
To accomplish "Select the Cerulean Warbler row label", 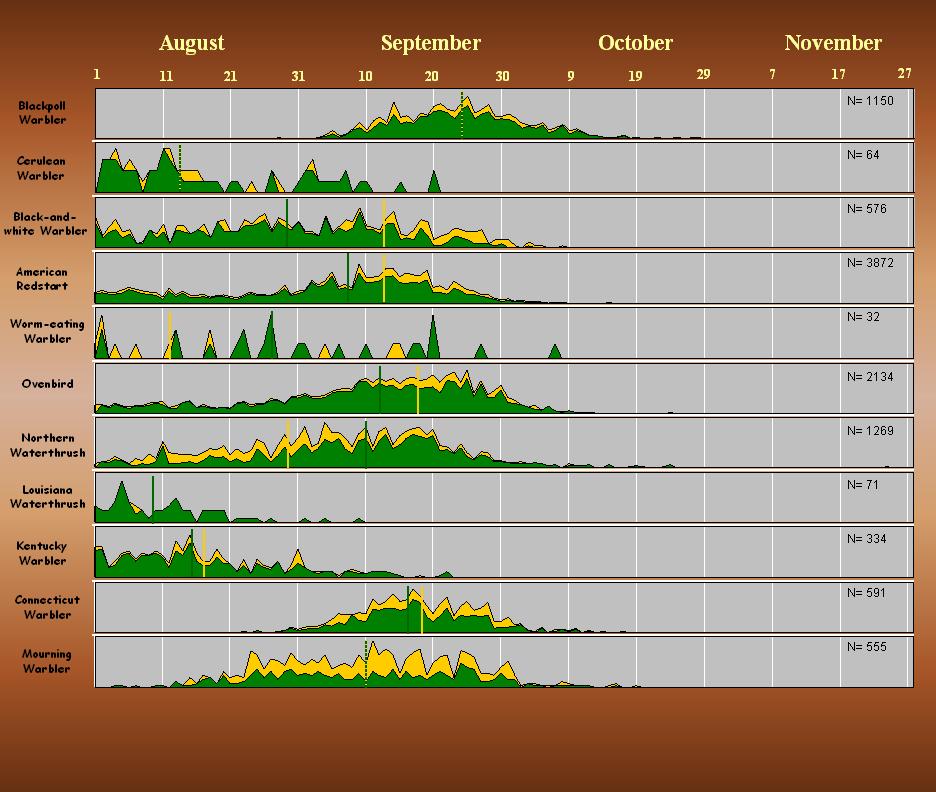I will click(x=40, y=168).
